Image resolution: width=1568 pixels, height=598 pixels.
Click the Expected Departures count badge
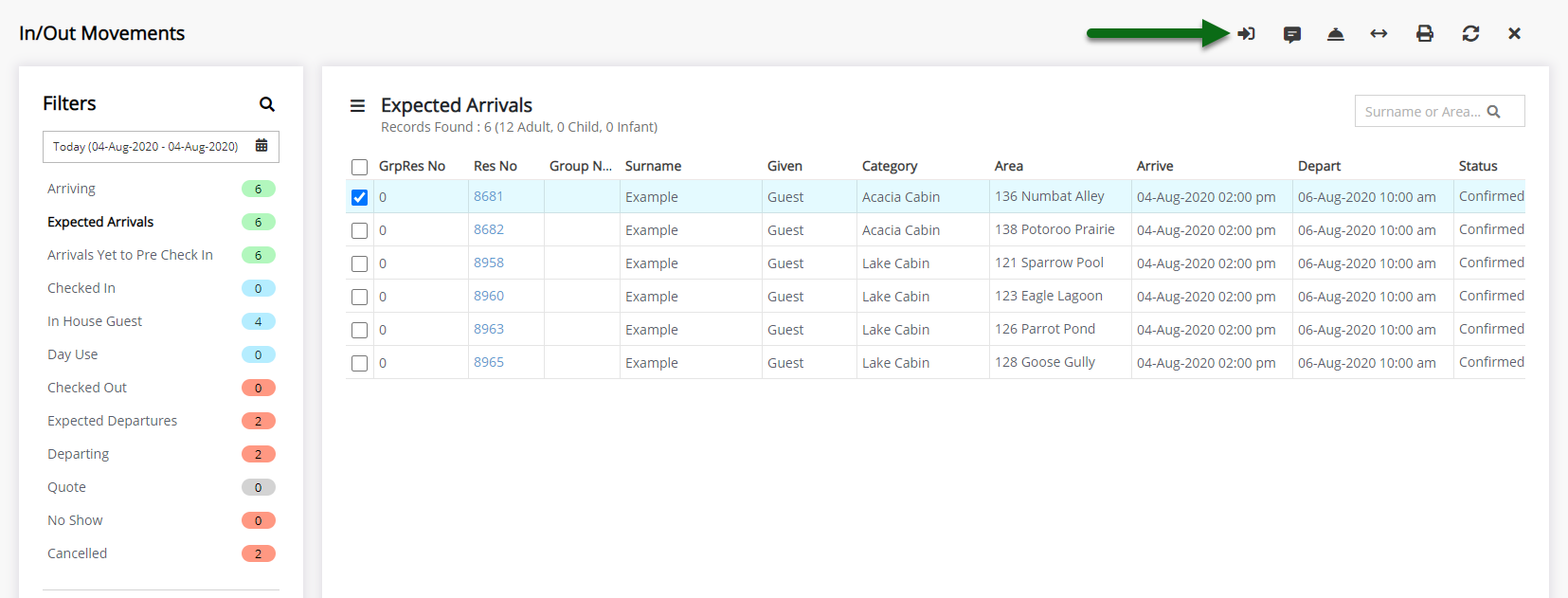point(259,421)
